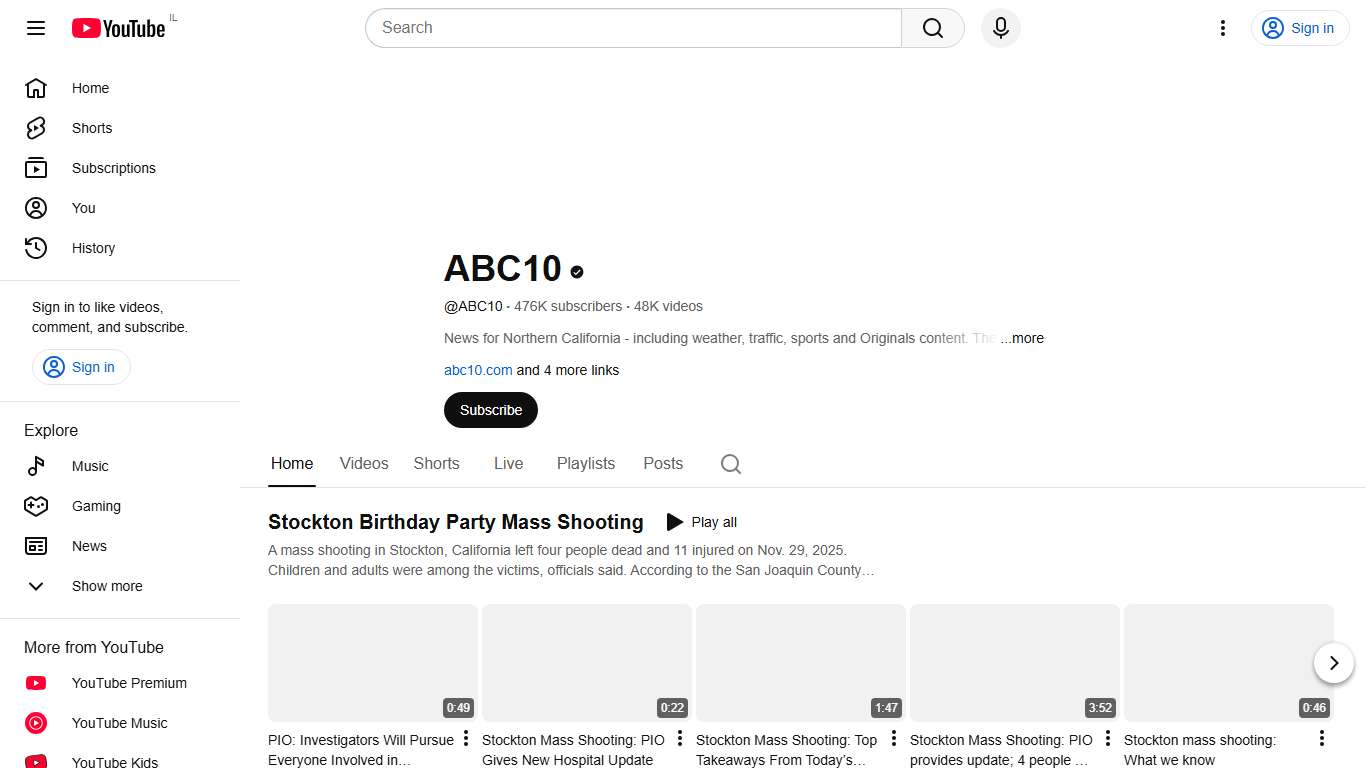Go to the News section
Viewport: 1366px width, 768px height.
(x=89, y=546)
